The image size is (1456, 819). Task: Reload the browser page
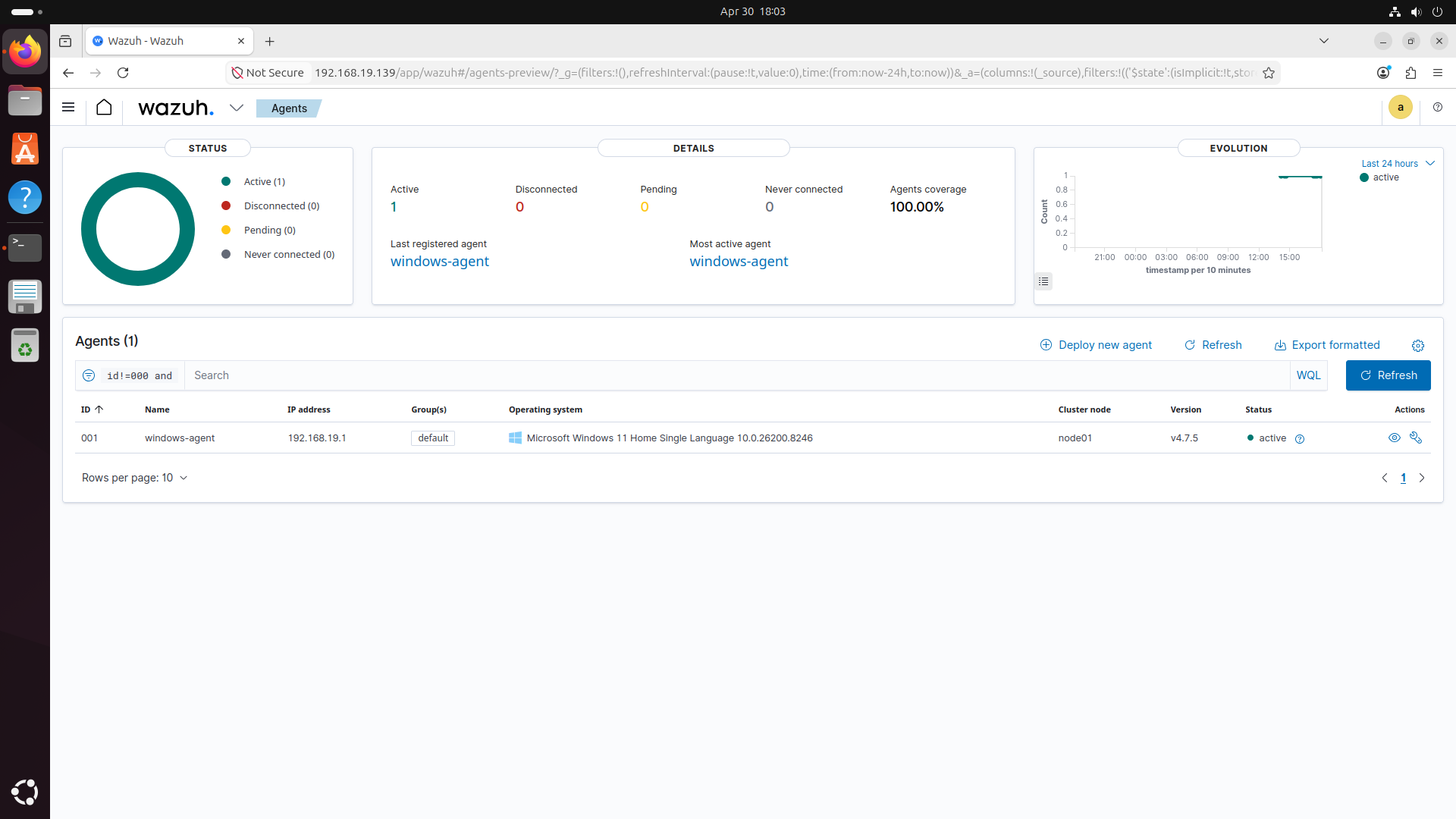click(x=123, y=73)
